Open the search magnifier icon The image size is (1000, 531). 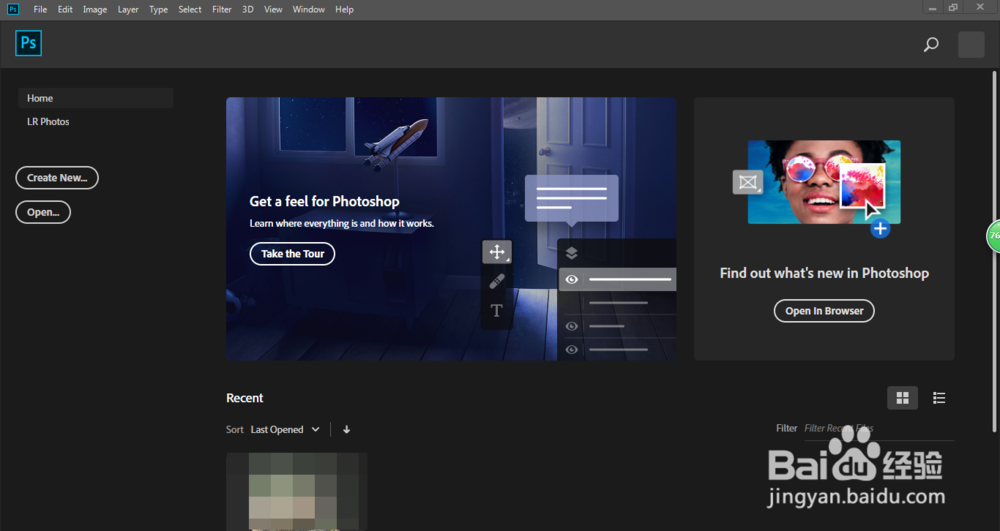point(931,45)
